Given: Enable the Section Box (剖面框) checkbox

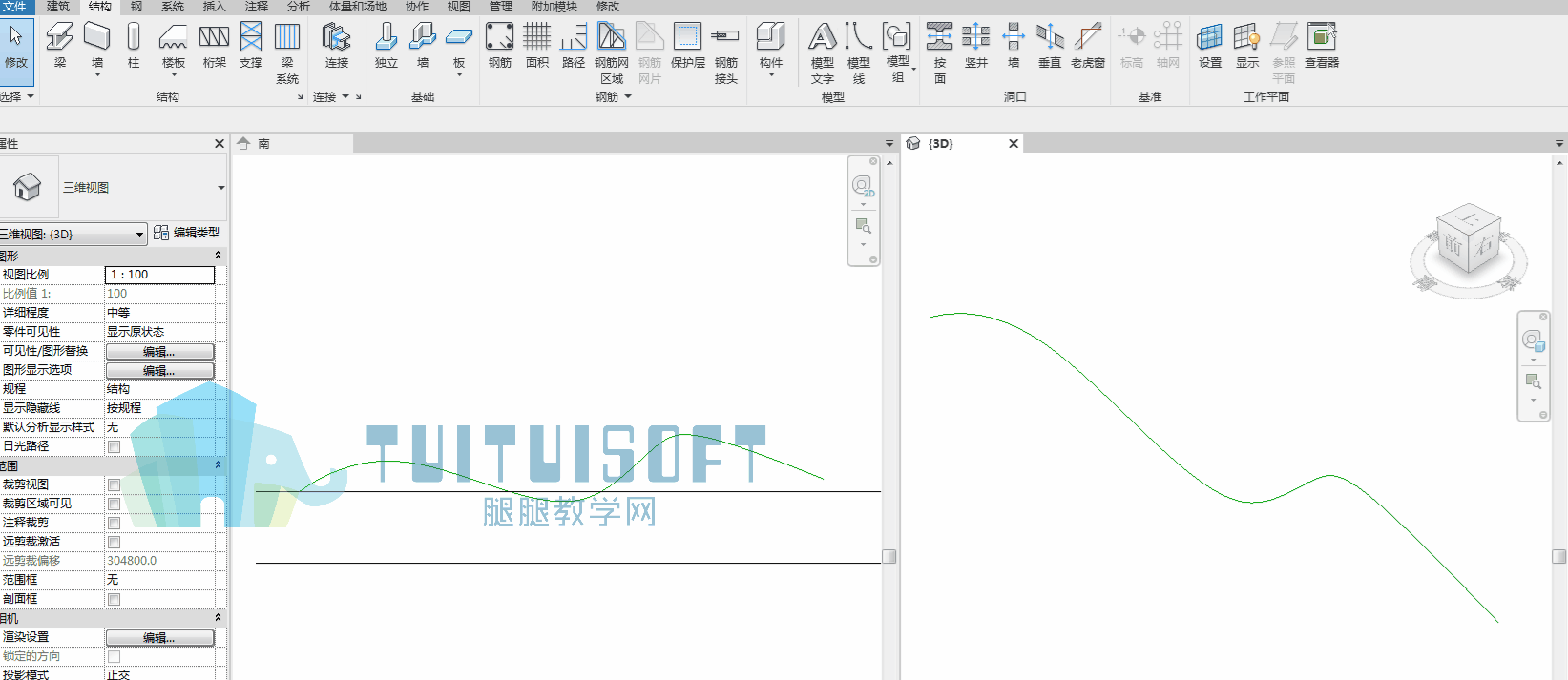Looking at the screenshot, I should [114, 599].
